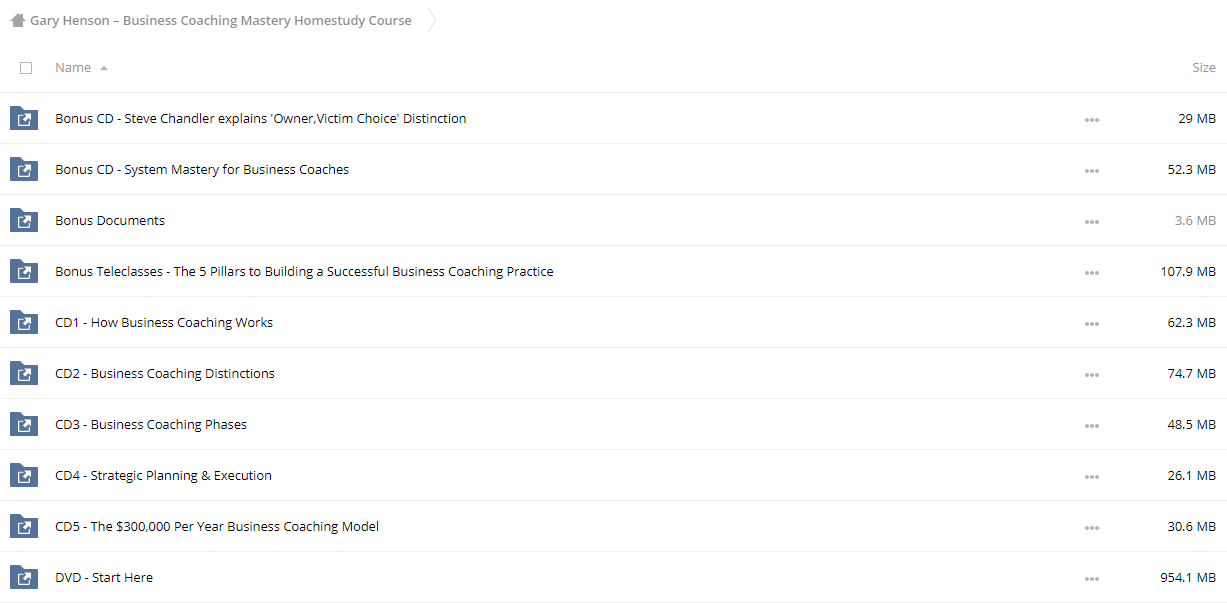The height and width of the screenshot is (603, 1227).
Task: Sort by the Name column header
Action: pyautogui.click(x=73, y=68)
